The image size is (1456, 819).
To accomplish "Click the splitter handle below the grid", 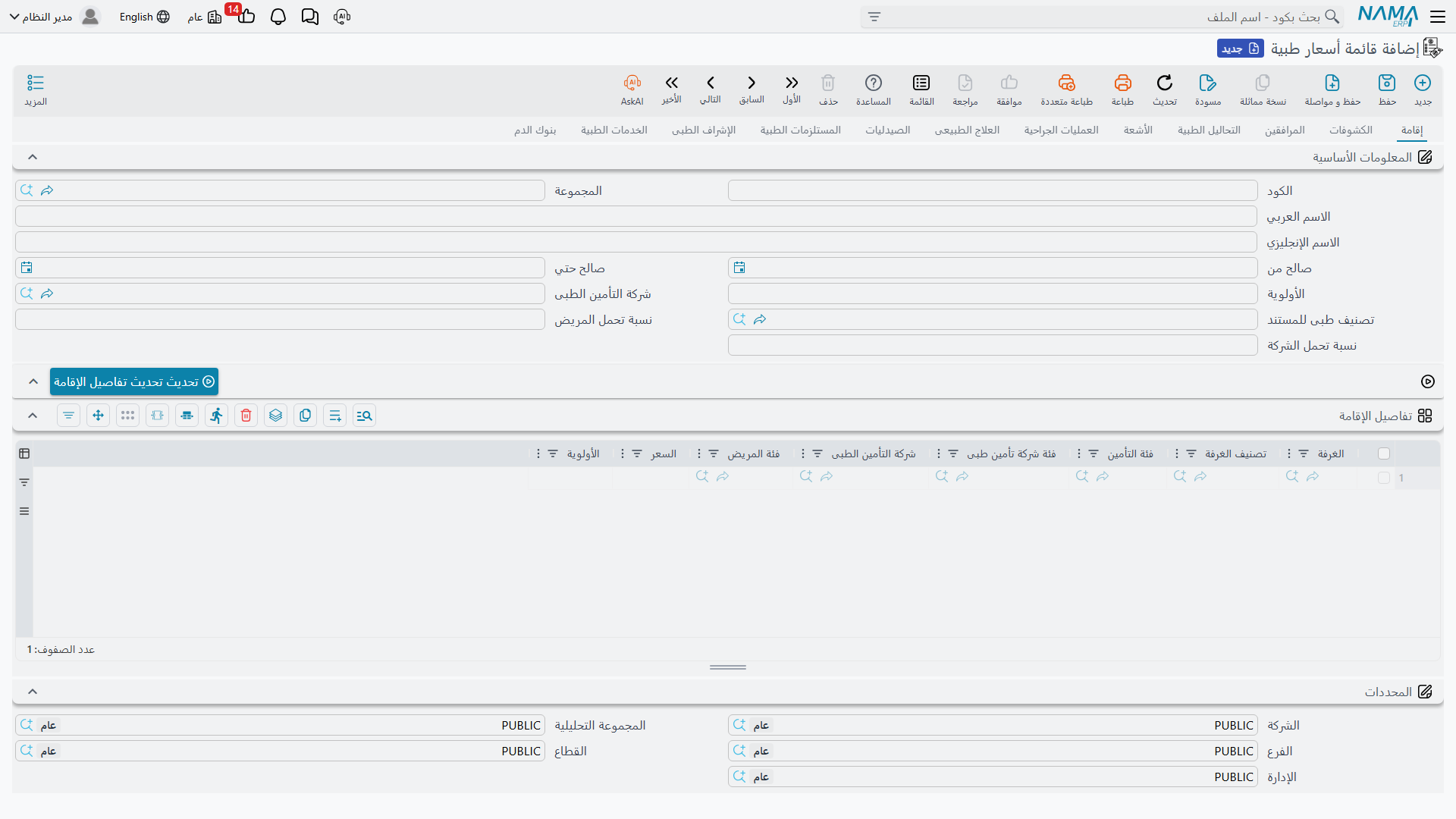I will coord(728,667).
